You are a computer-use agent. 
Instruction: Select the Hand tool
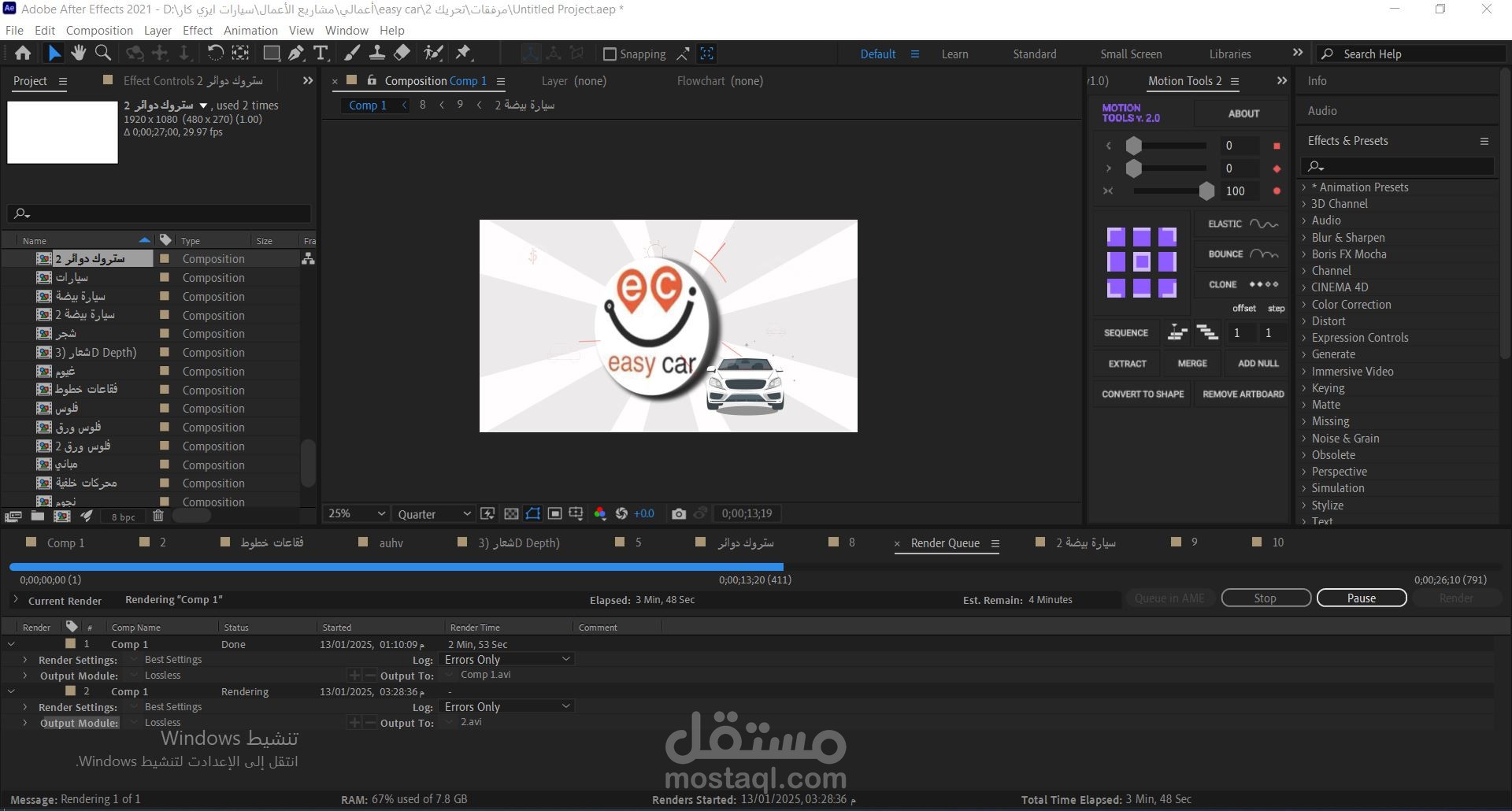[78, 54]
